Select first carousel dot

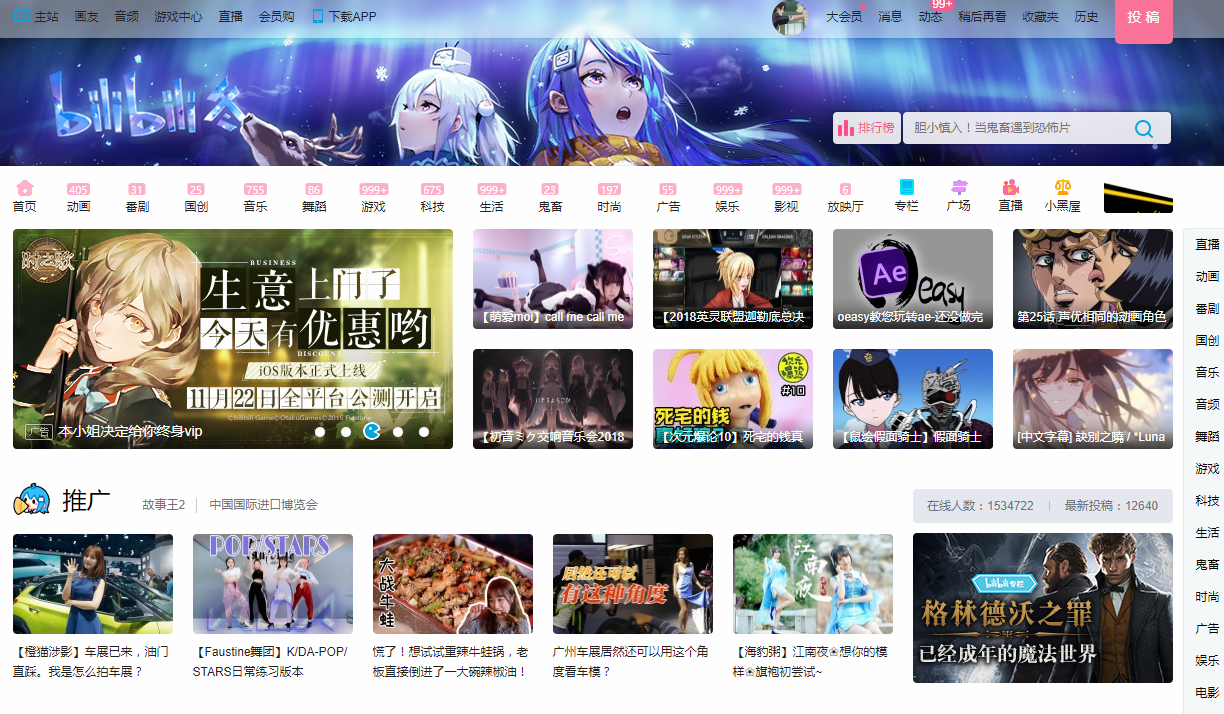click(320, 432)
